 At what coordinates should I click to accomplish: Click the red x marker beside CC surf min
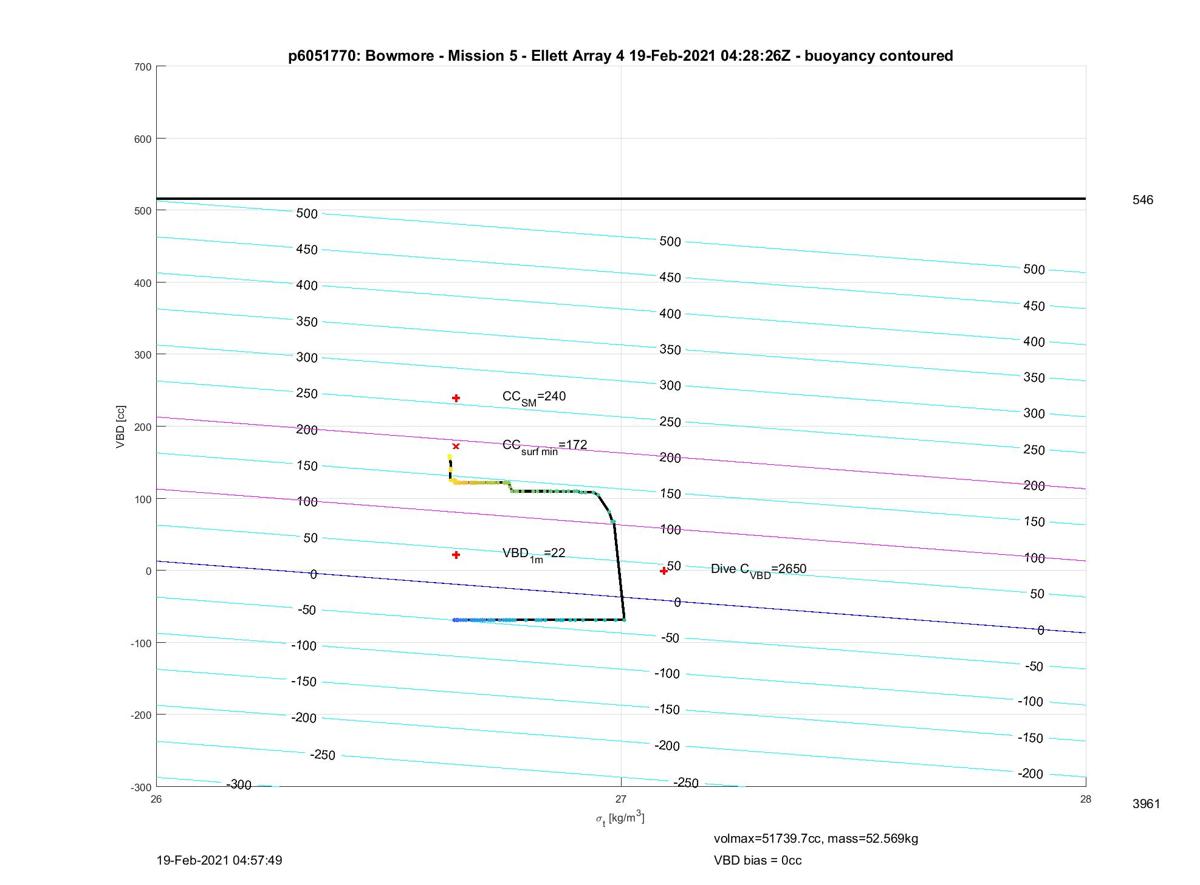tap(456, 447)
